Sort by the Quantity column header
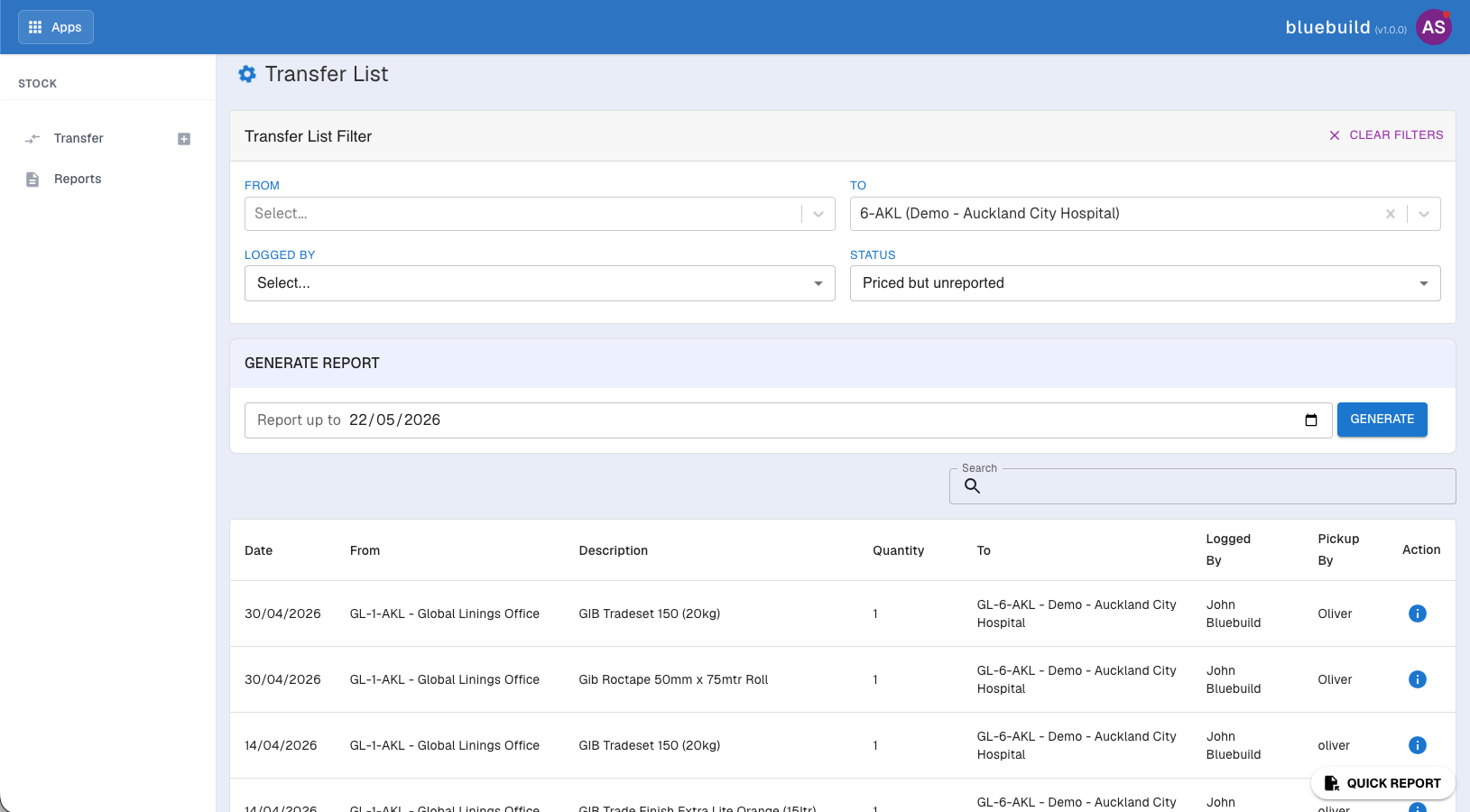This screenshot has height=812, width=1470. [898, 550]
